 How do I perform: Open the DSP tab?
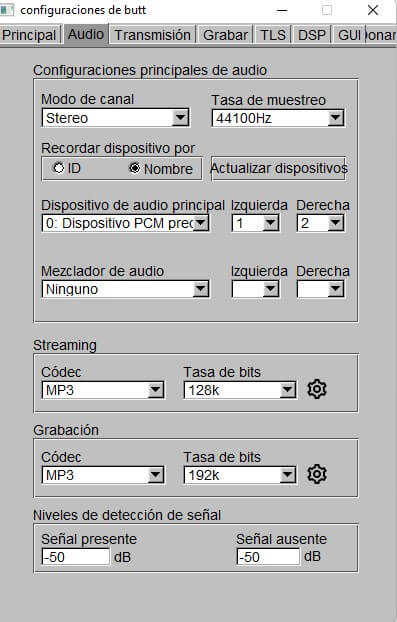pos(312,35)
